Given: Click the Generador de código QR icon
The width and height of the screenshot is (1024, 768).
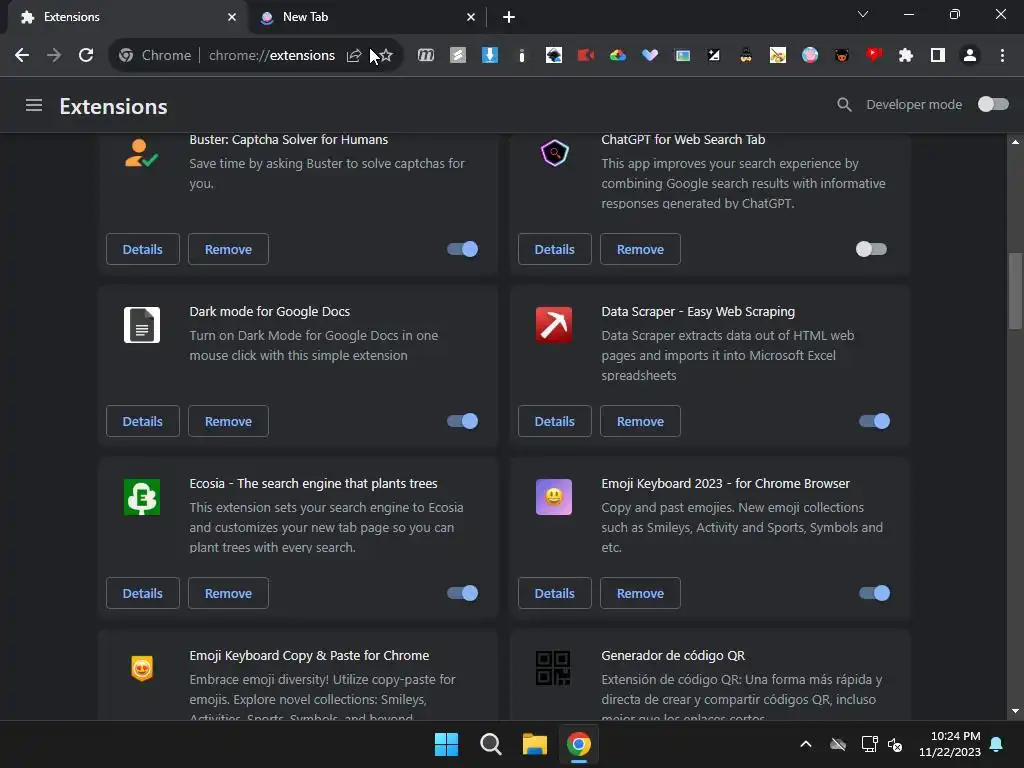Looking at the screenshot, I should click(553, 668).
